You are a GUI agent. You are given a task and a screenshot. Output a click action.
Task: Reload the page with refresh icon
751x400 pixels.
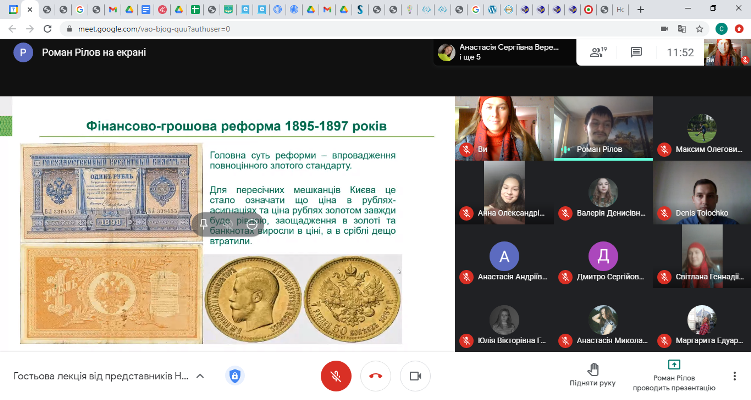[x=49, y=29]
